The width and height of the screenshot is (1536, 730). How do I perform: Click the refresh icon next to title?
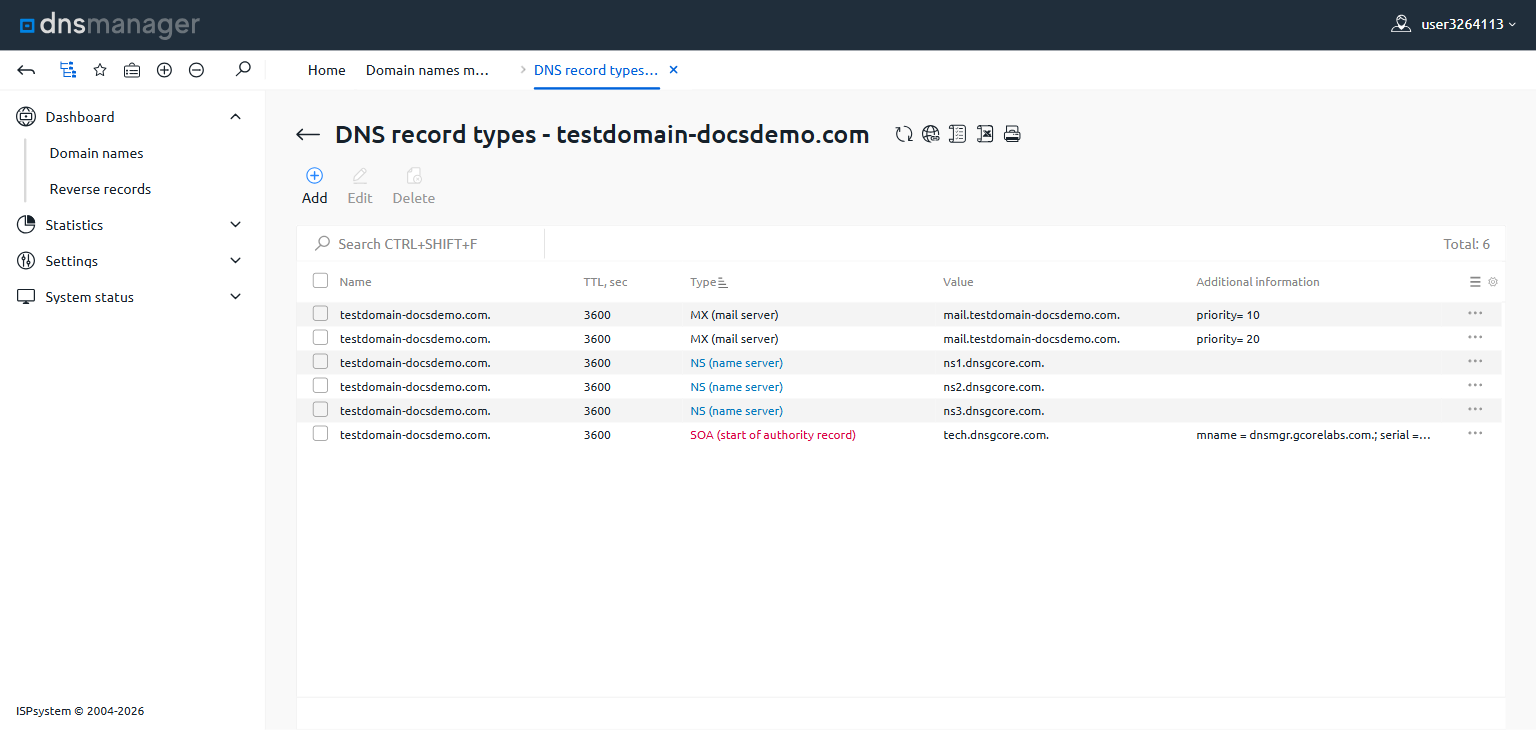click(904, 134)
